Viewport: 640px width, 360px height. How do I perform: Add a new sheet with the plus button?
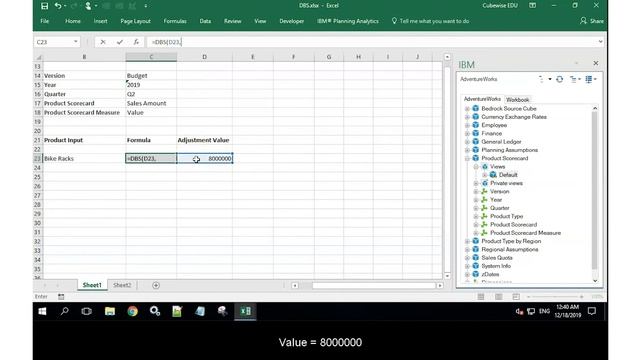click(156, 285)
